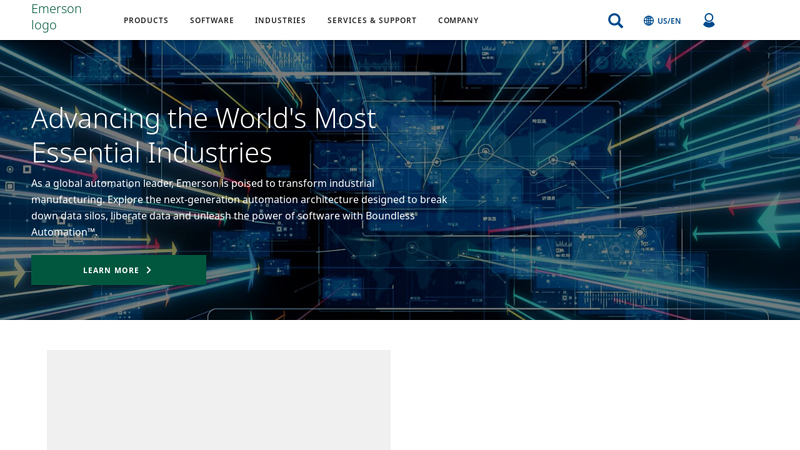Click the sentence starting 'As a global automation leader'
800x450 pixels.
(x=202, y=183)
